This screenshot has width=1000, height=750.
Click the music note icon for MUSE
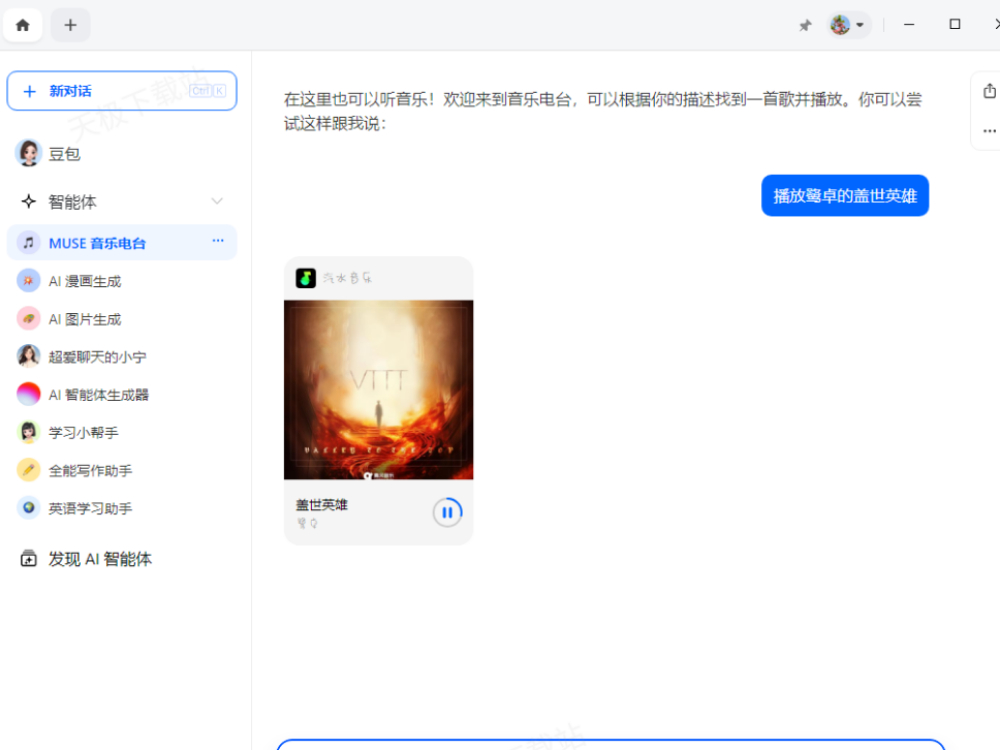point(29,243)
